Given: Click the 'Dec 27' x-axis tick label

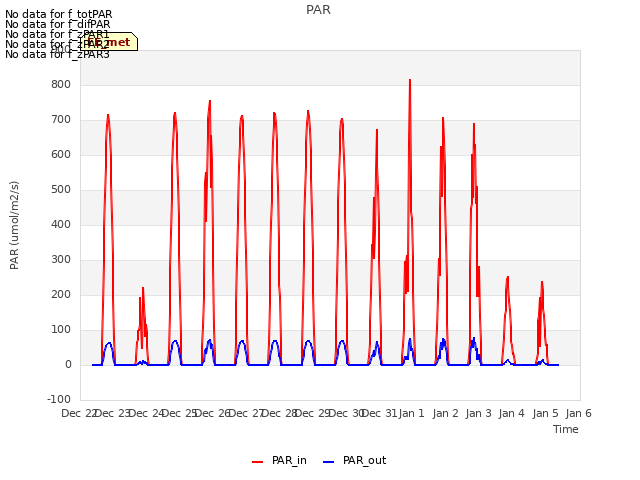Looking at the screenshot, I should (247, 413).
